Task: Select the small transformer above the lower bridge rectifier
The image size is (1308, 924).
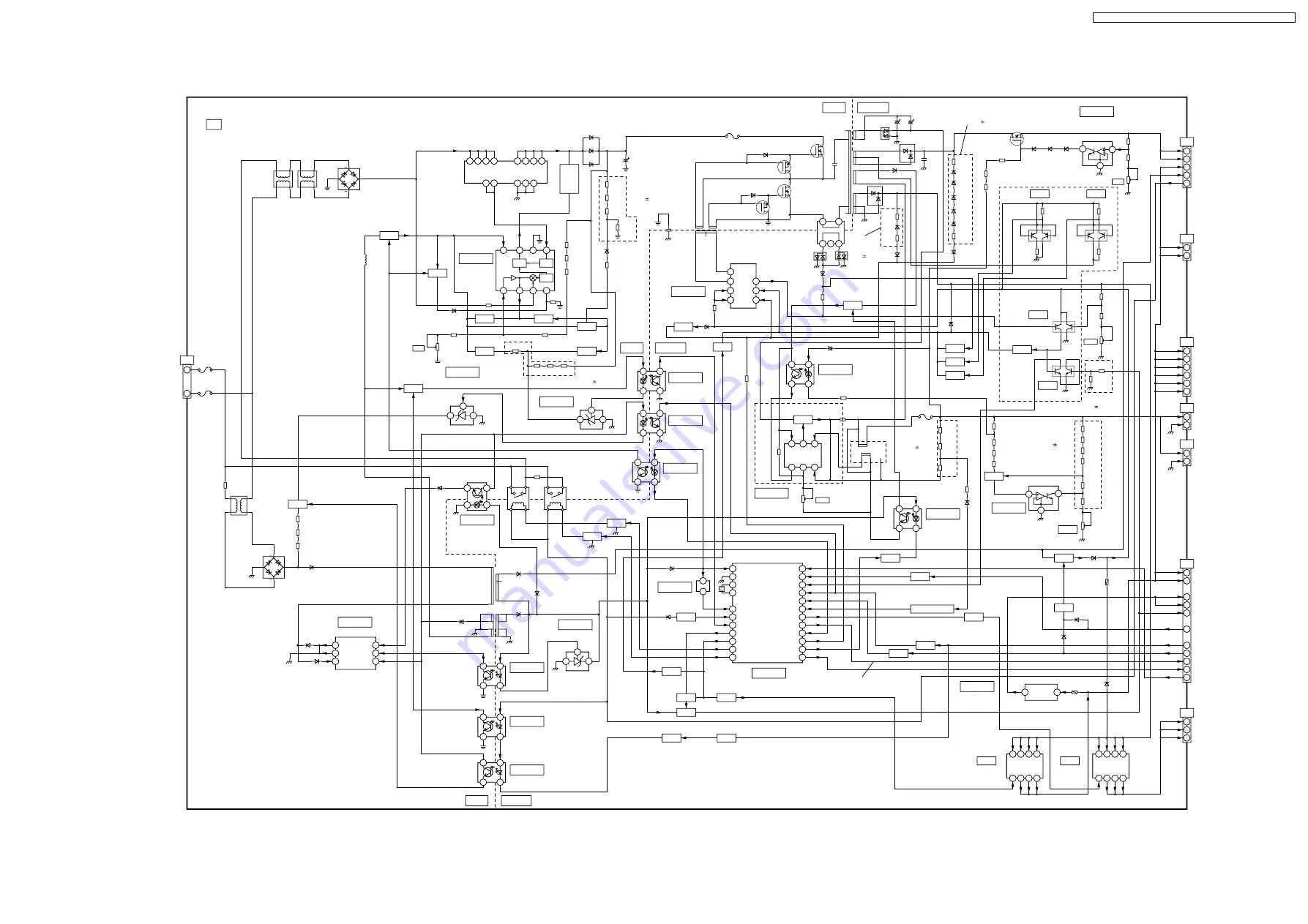Action: 239,506
